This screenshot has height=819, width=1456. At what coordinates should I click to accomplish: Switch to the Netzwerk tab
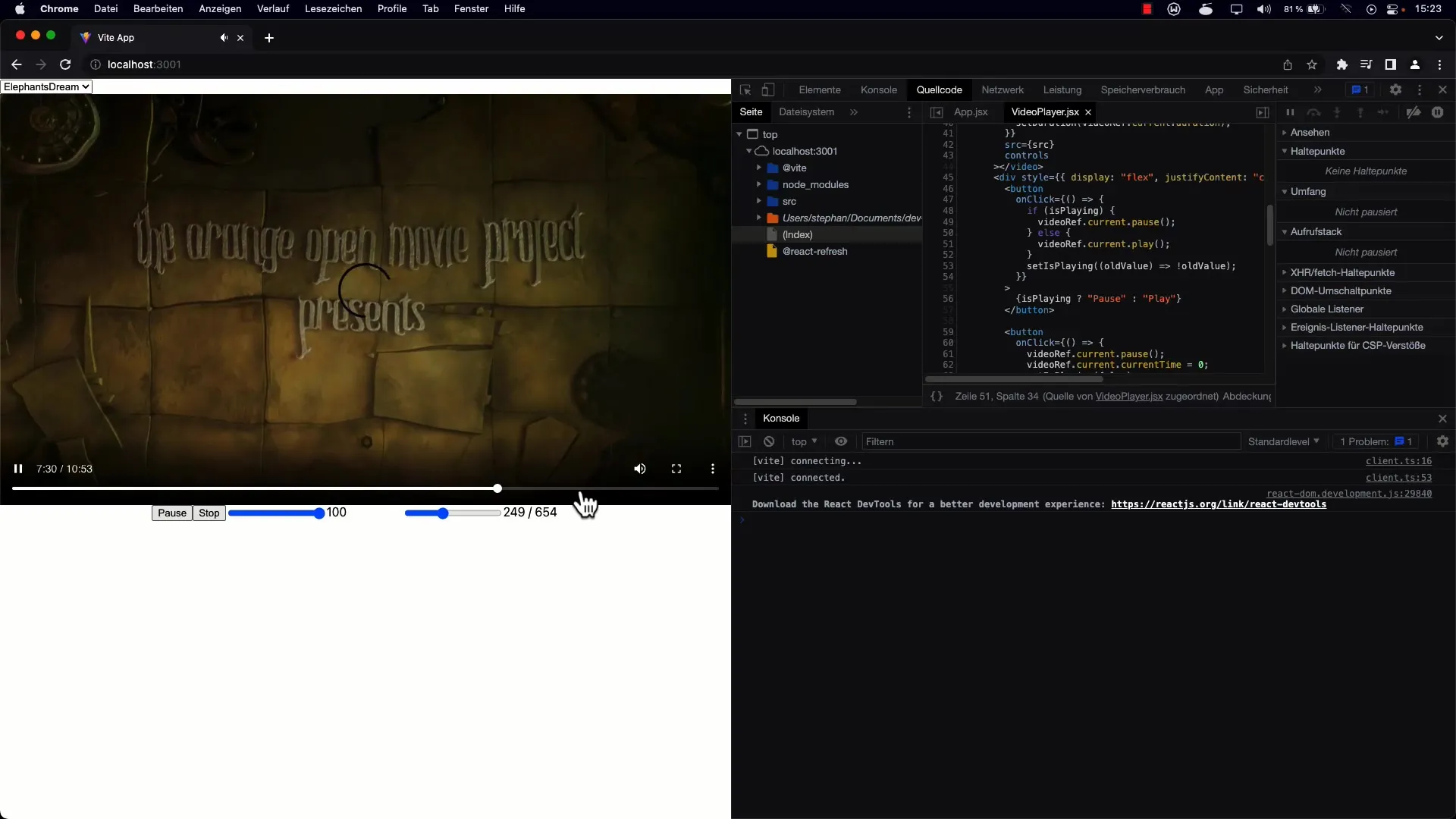[x=1002, y=89]
